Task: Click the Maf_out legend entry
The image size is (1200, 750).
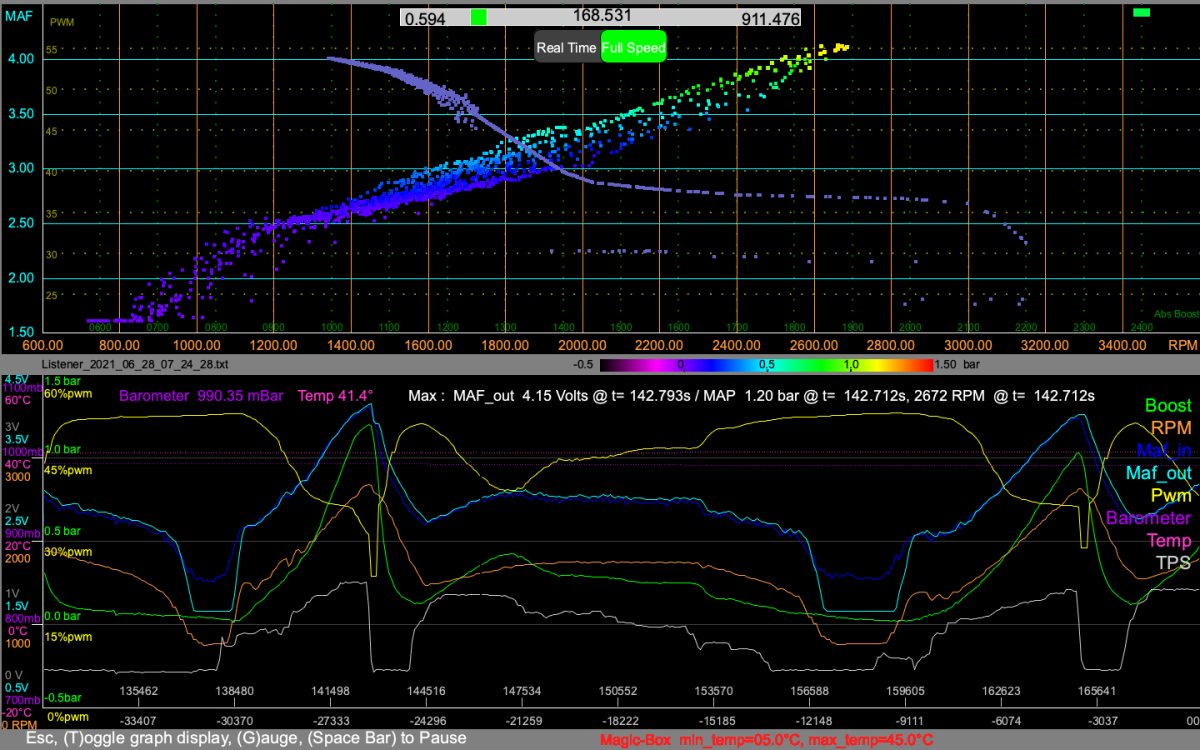Action: (x=1158, y=473)
